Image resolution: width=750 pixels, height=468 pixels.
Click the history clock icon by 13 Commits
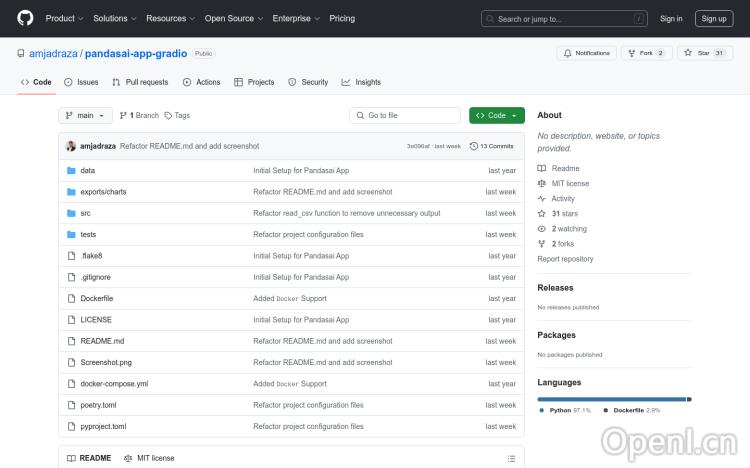coord(474,146)
